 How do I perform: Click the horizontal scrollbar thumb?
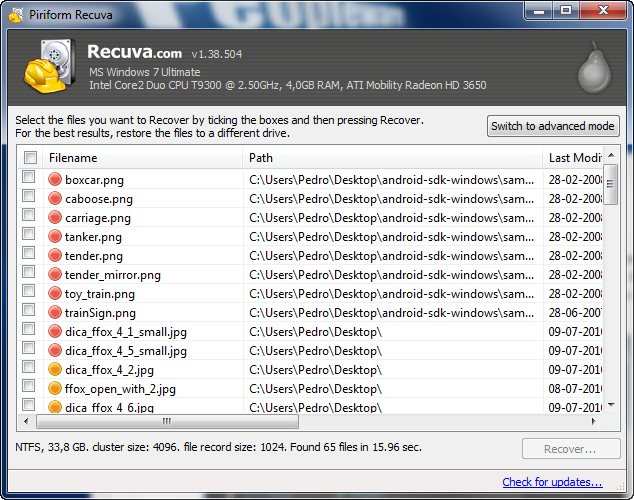167,422
